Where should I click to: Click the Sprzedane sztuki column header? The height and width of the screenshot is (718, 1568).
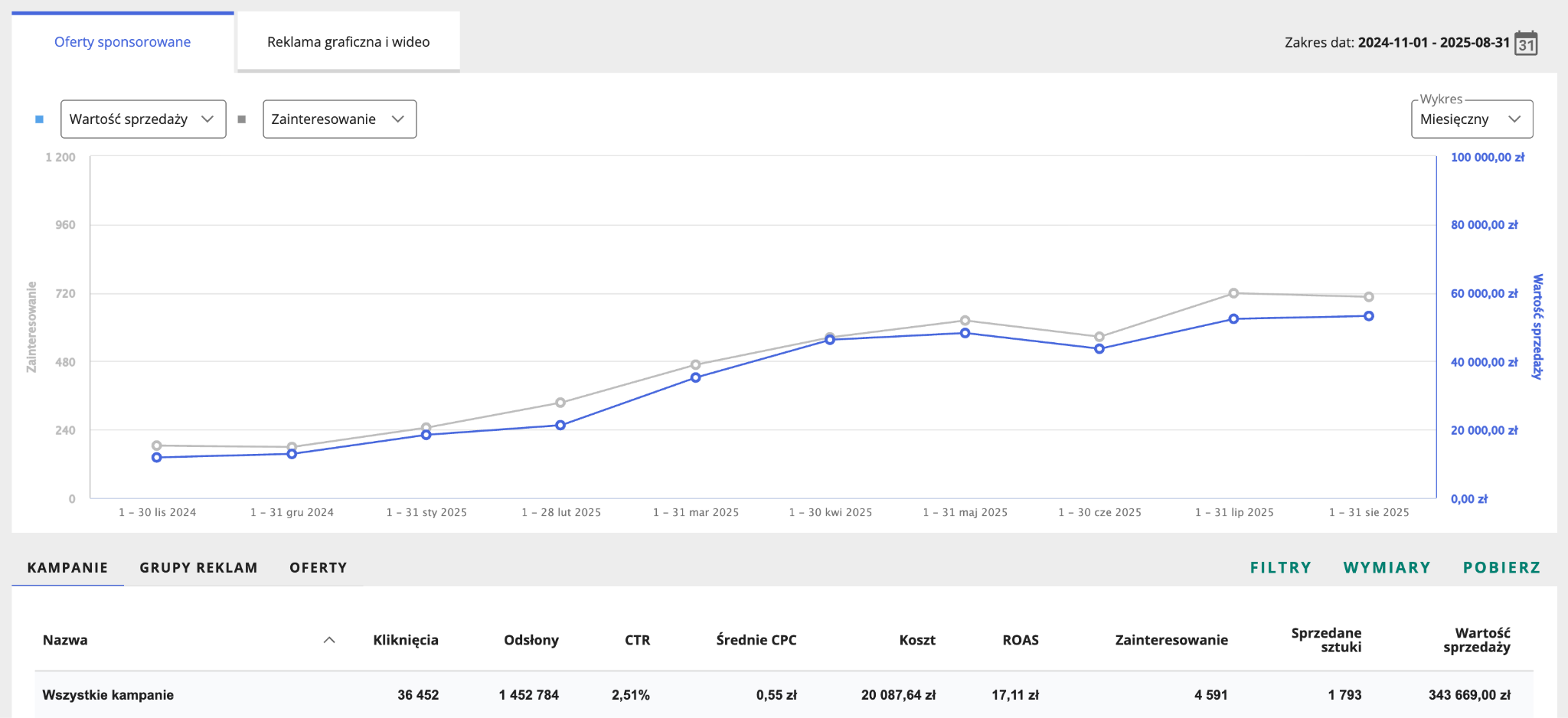coord(1326,640)
